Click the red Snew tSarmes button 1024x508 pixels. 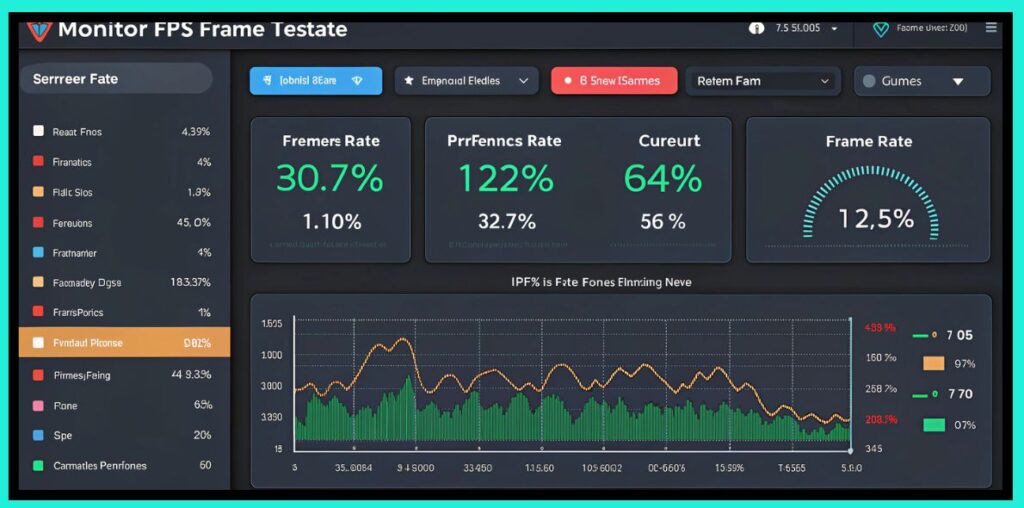[x=614, y=81]
